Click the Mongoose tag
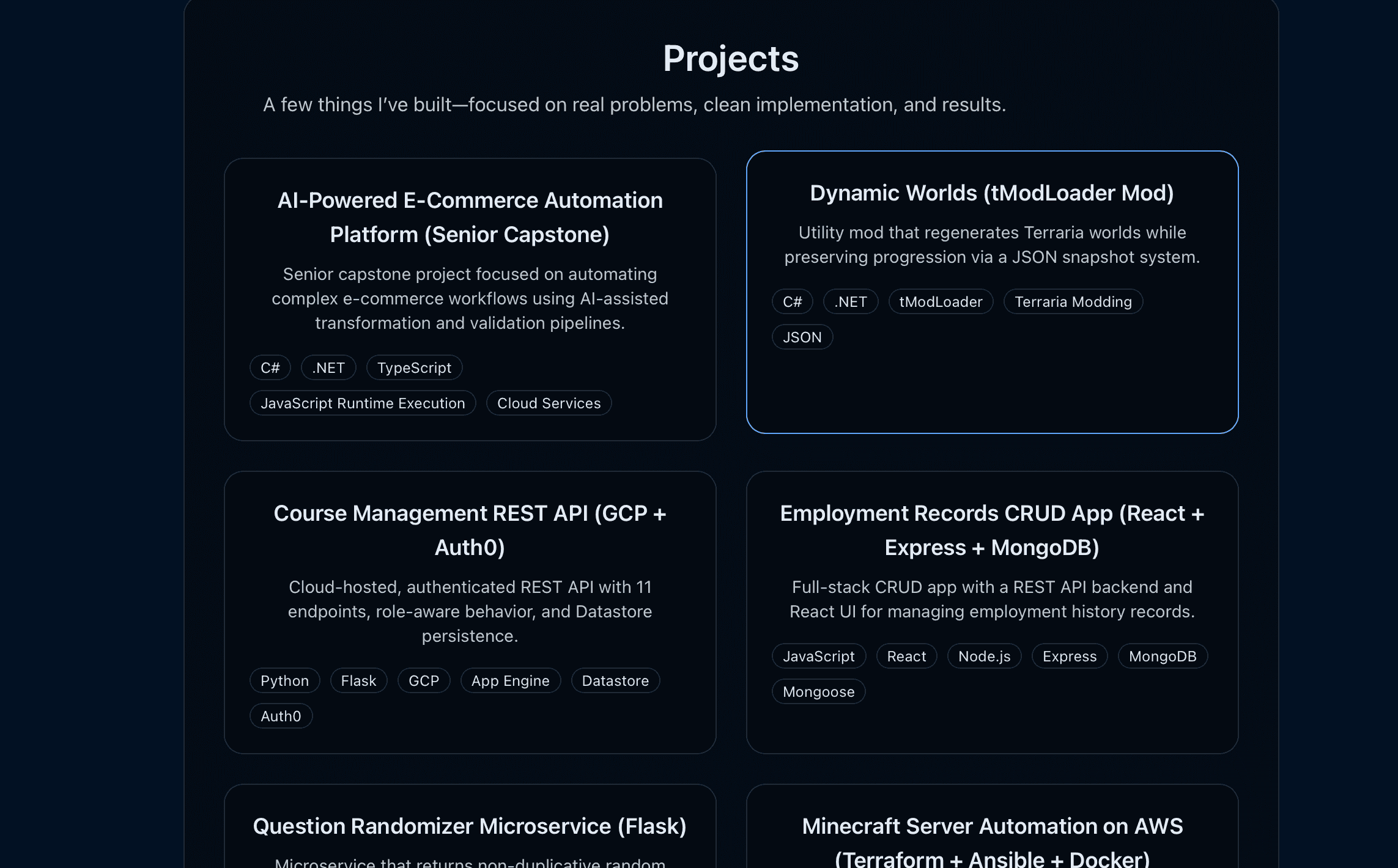Screen dimensions: 1398x868 (x=818, y=691)
